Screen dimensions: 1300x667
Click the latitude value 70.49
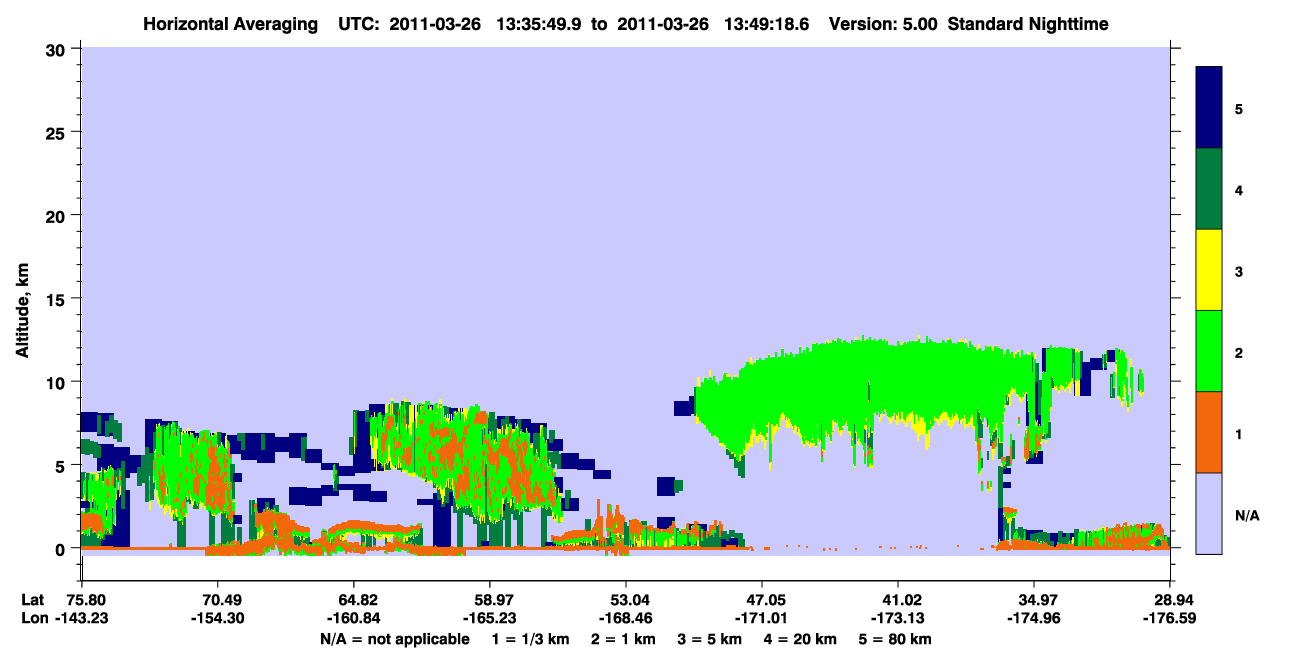(218, 600)
